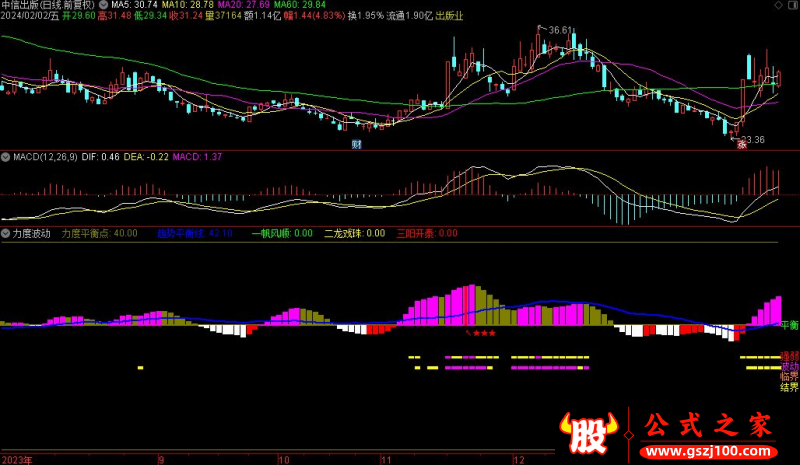Click the 临界 row label at right
The width and height of the screenshot is (800, 465).
pos(789,377)
